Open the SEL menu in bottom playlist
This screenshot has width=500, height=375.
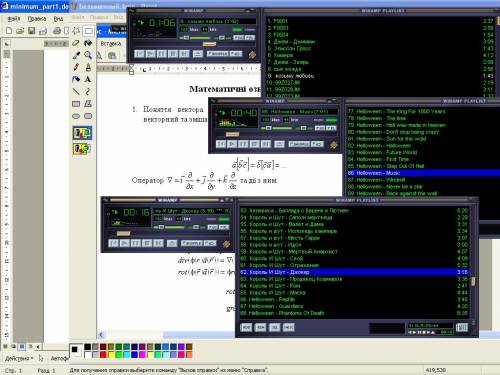coord(275,327)
